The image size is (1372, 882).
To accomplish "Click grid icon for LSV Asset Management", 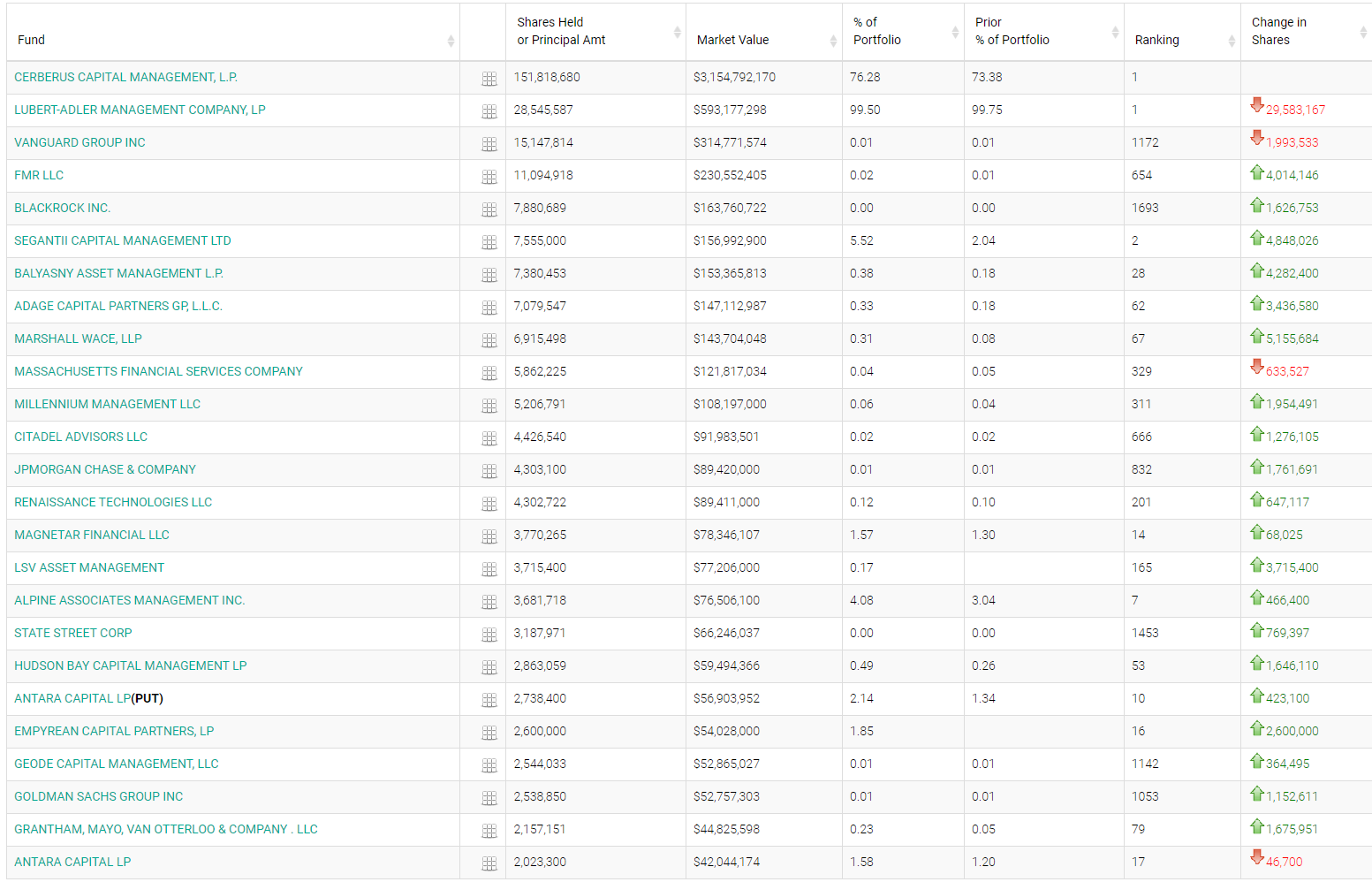I will pos(489,569).
